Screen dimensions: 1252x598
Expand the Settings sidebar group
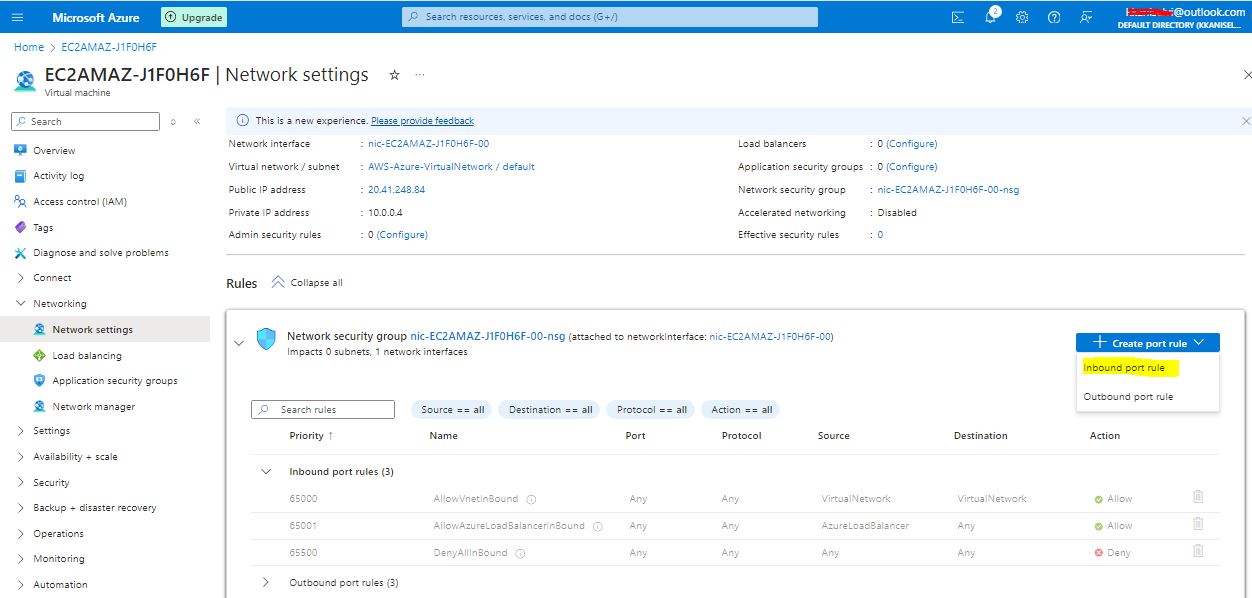(22, 431)
